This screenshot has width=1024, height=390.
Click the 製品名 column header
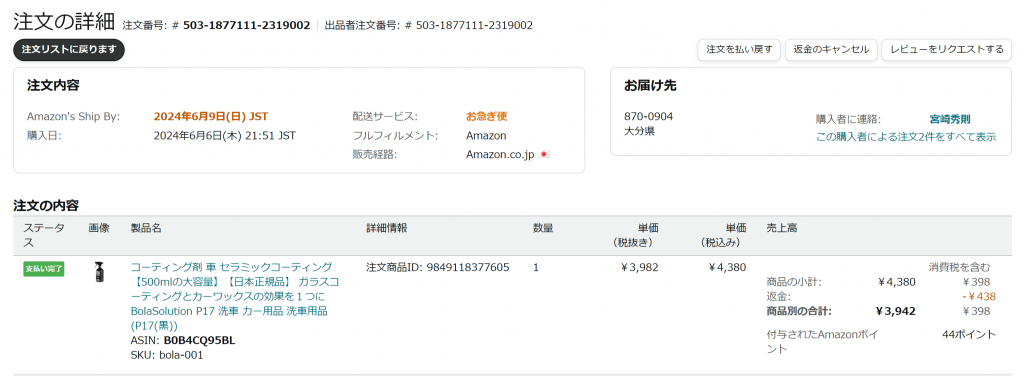tap(146, 228)
